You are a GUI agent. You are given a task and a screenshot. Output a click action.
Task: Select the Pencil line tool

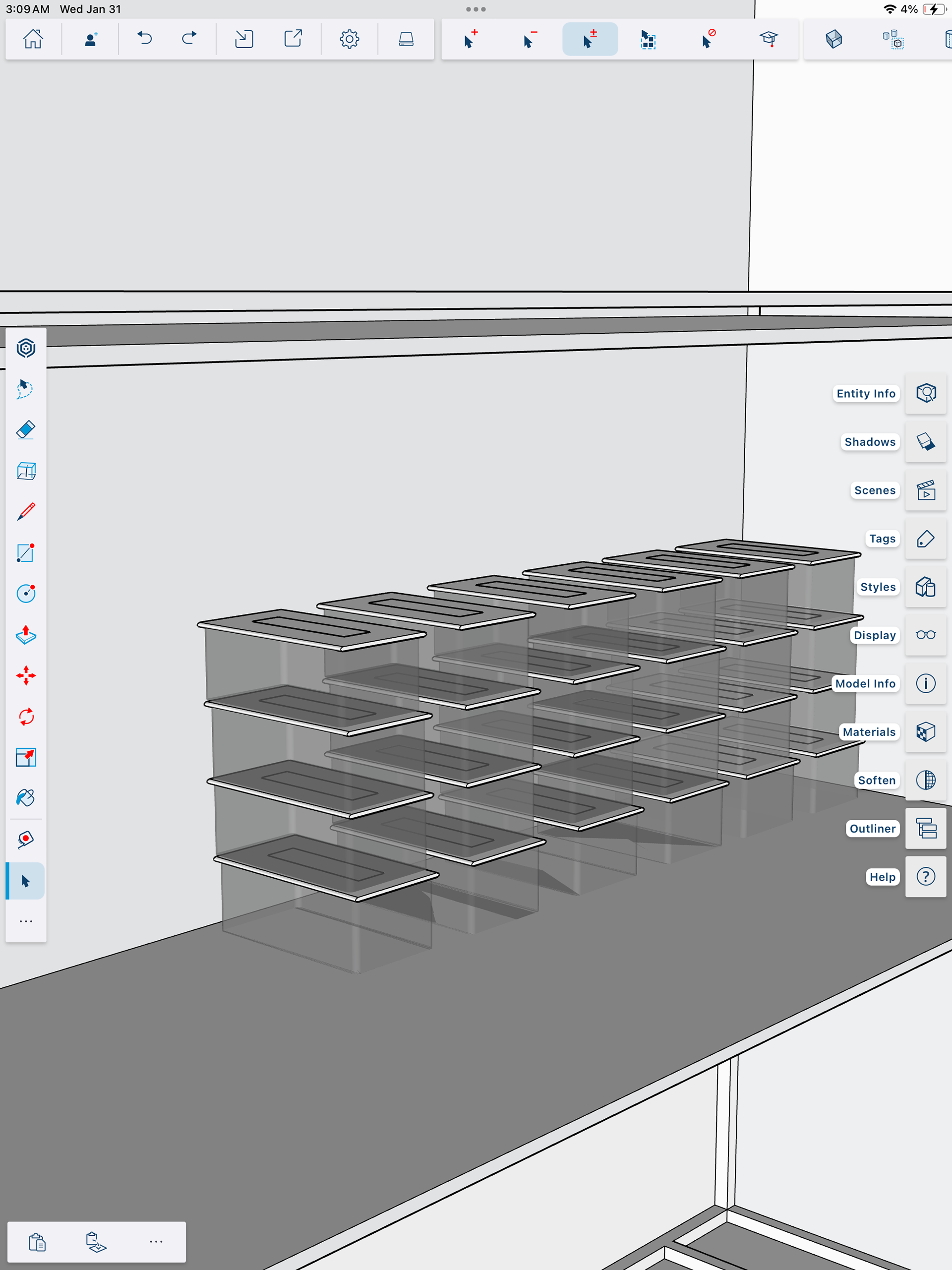pos(26,512)
